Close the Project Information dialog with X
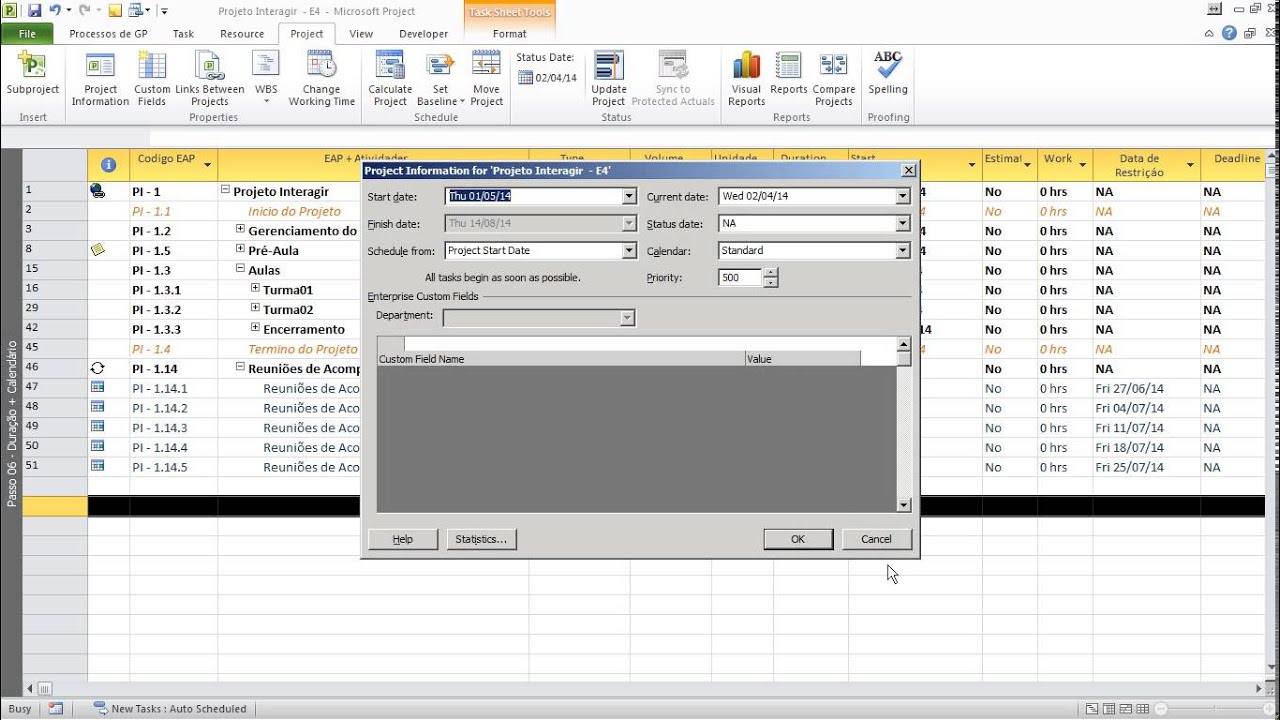Screen dimensions: 1280x720 908,170
